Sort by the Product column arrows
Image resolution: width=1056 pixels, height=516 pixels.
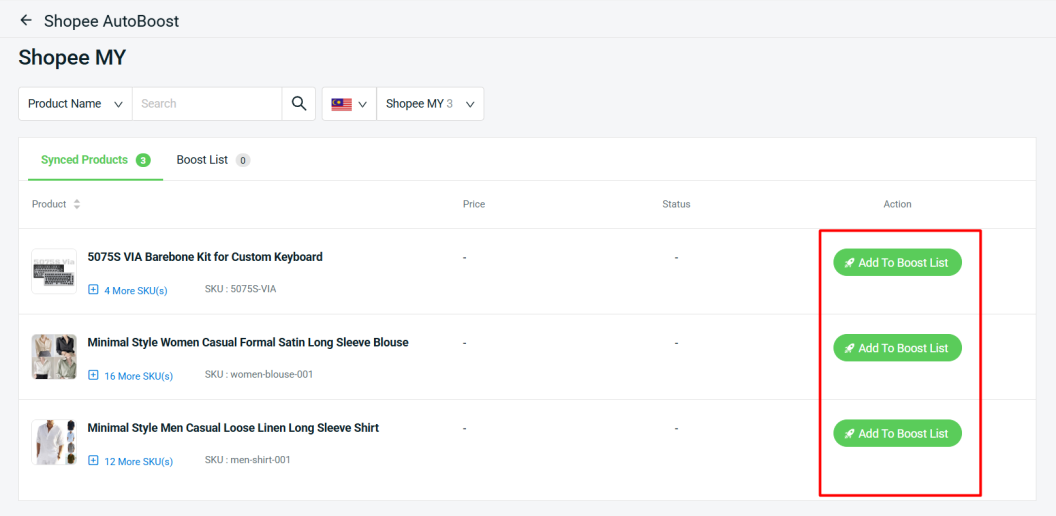coord(77,204)
